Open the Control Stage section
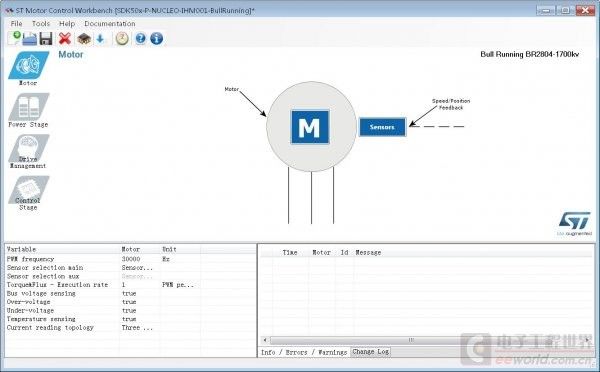Viewport: 600px width, 372px height. point(28,193)
